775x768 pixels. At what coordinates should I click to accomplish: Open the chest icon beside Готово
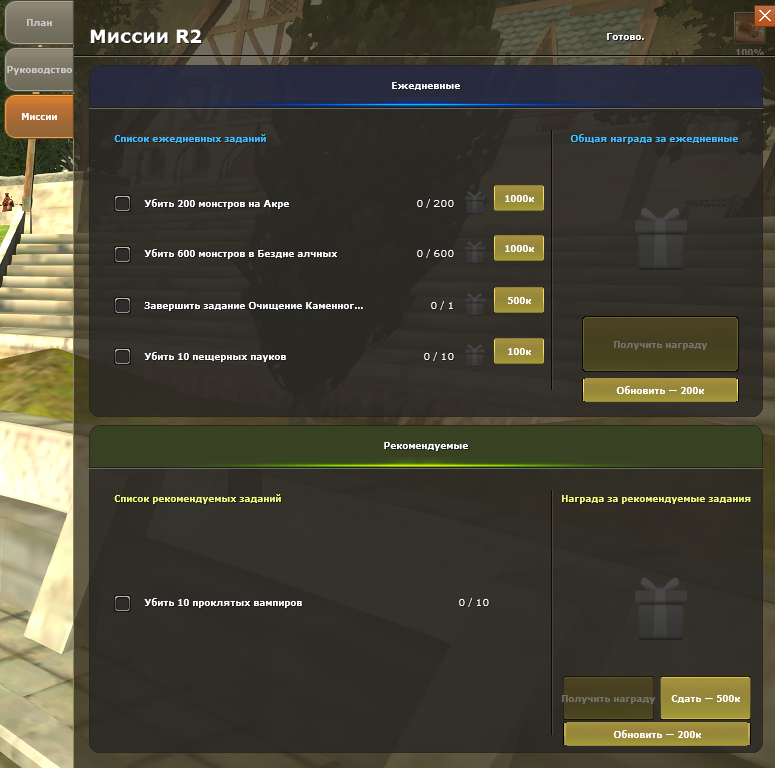(x=749, y=28)
